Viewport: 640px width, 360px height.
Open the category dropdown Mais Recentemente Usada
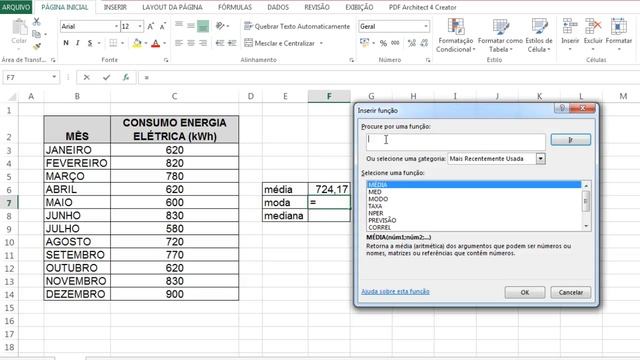pyautogui.click(x=540, y=159)
